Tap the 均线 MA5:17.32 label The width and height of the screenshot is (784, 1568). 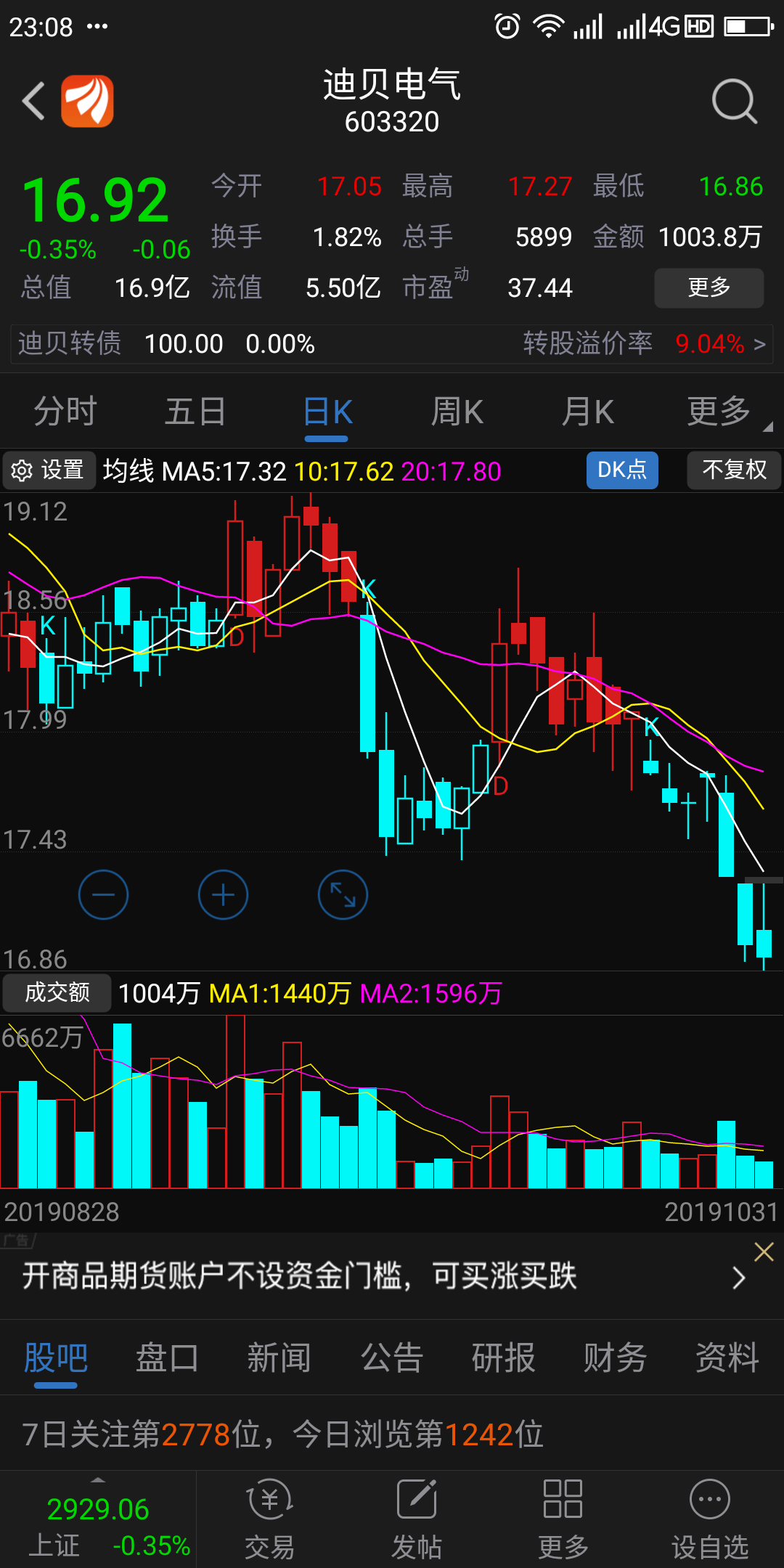[195, 471]
